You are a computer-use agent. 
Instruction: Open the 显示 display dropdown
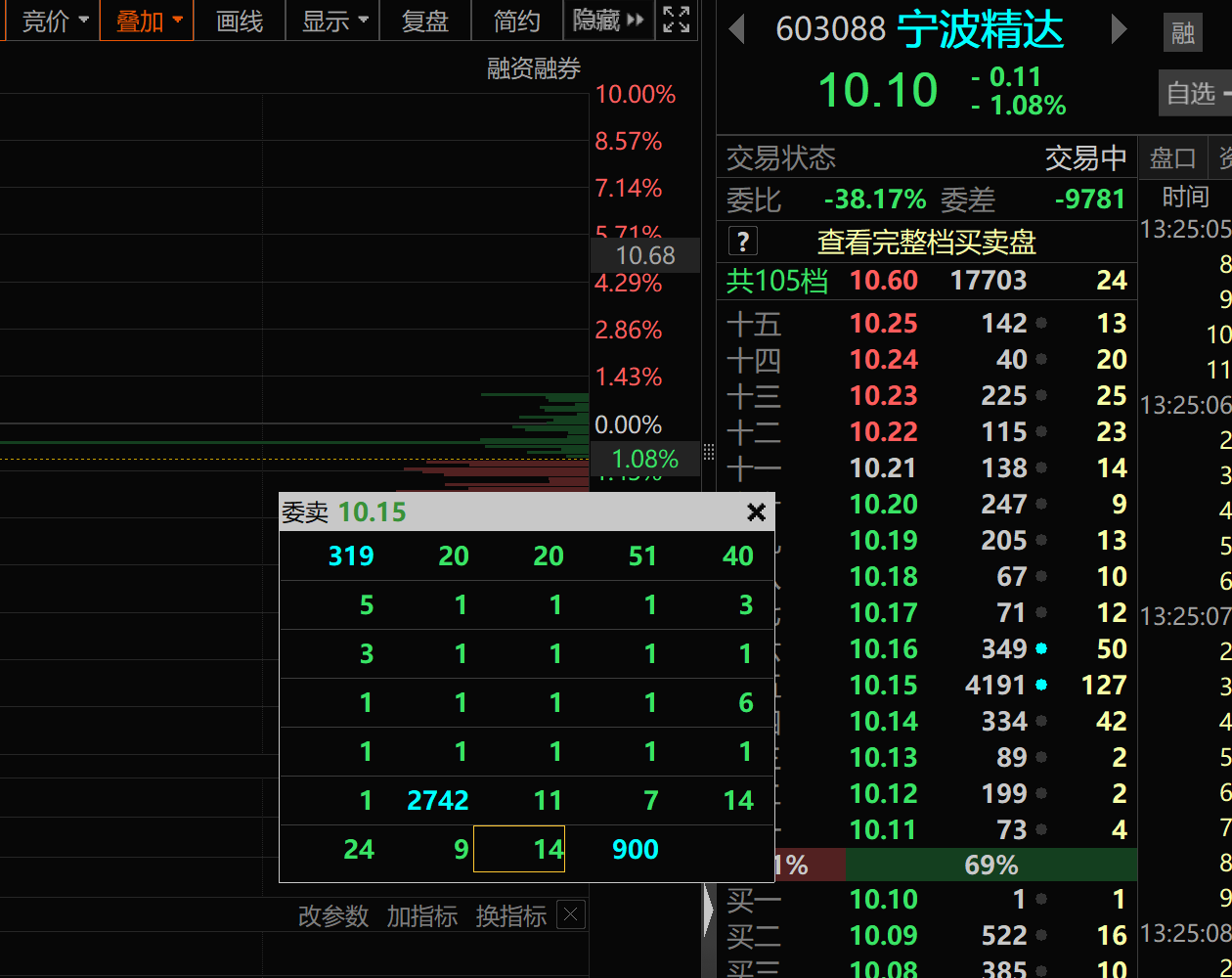click(x=332, y=21)
